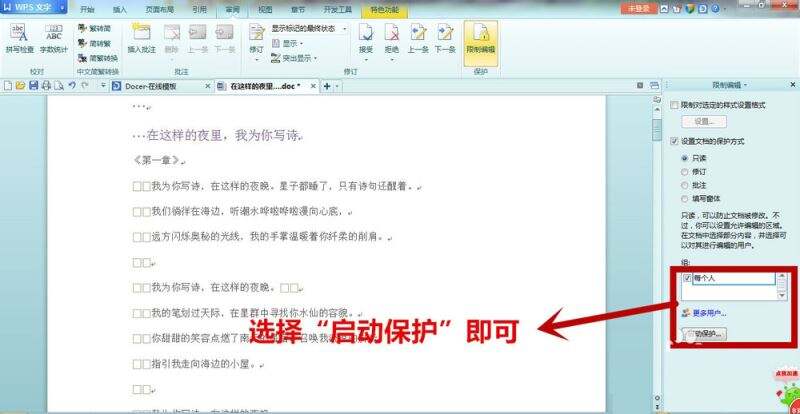Click the 《第一章》 heading in the document
The height and width of the screenshot is (414, 800).
[158, 160]
